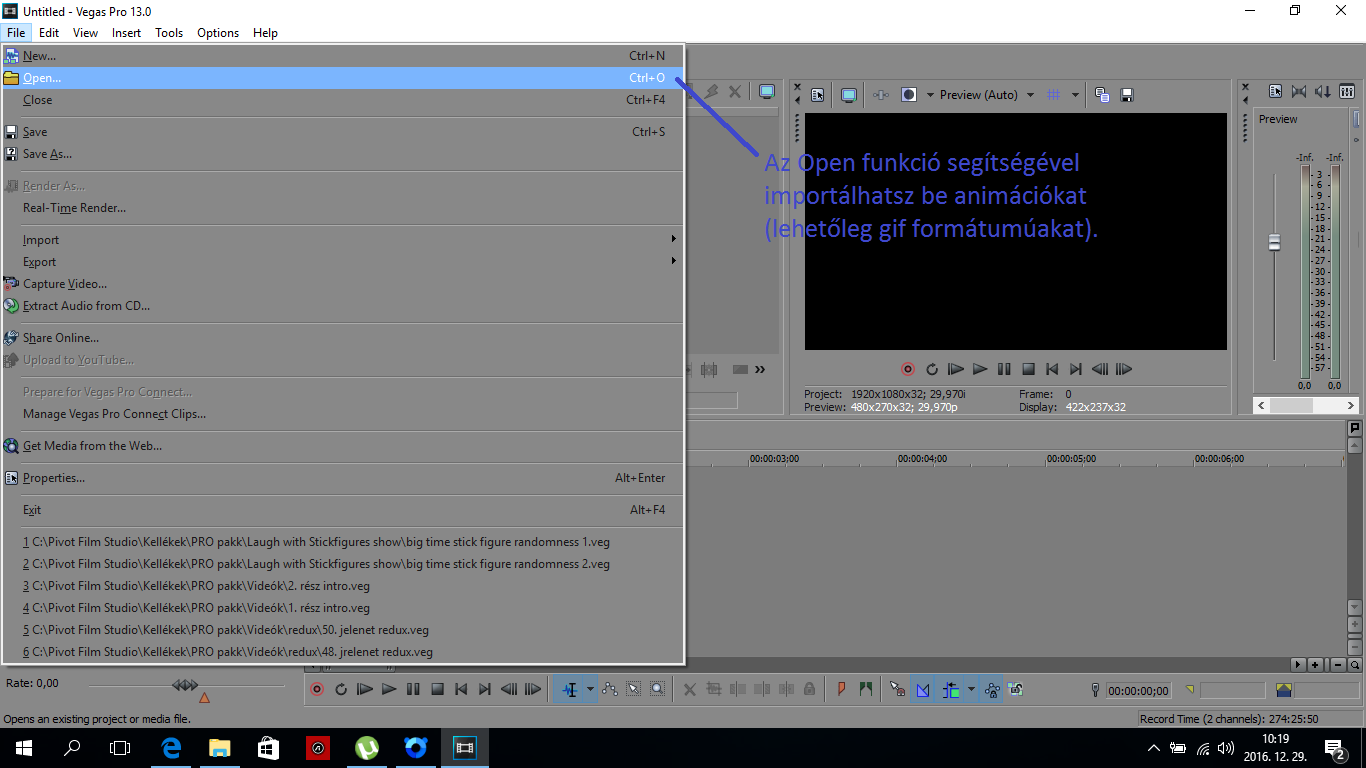The width and height of the screenshot is (1366, 768).
Task: Pause playback in the main transport bar
Action: (x=413, y=689)
